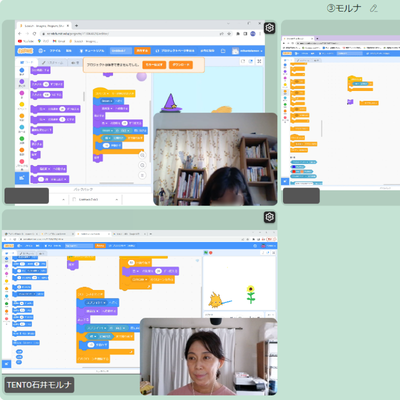Select green Operators category in top-left Scratch

point(22,140)
